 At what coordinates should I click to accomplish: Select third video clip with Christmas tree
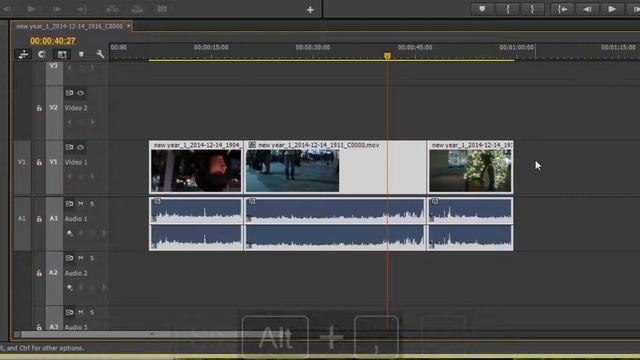[x=470, y=167]
